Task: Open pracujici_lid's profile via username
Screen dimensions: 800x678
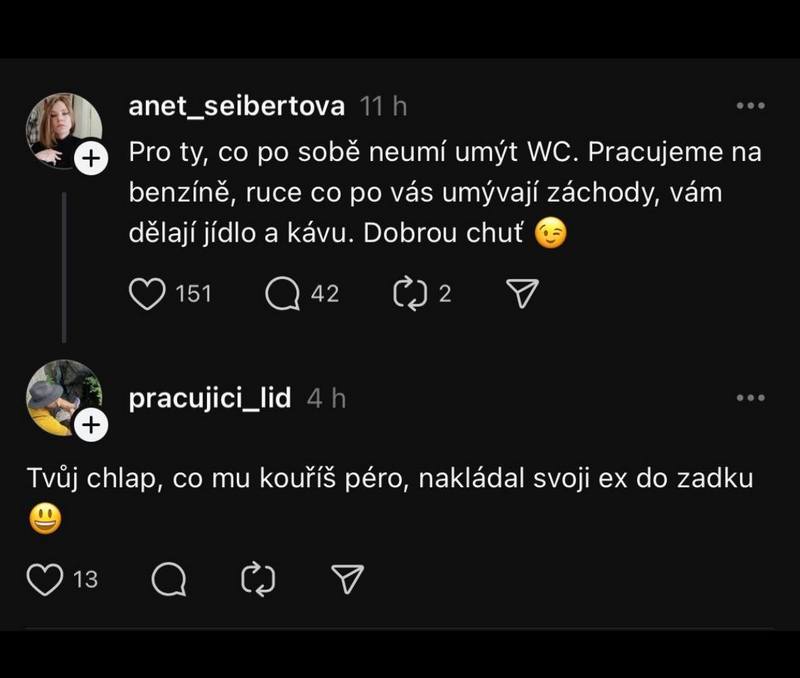Action: 210,398
